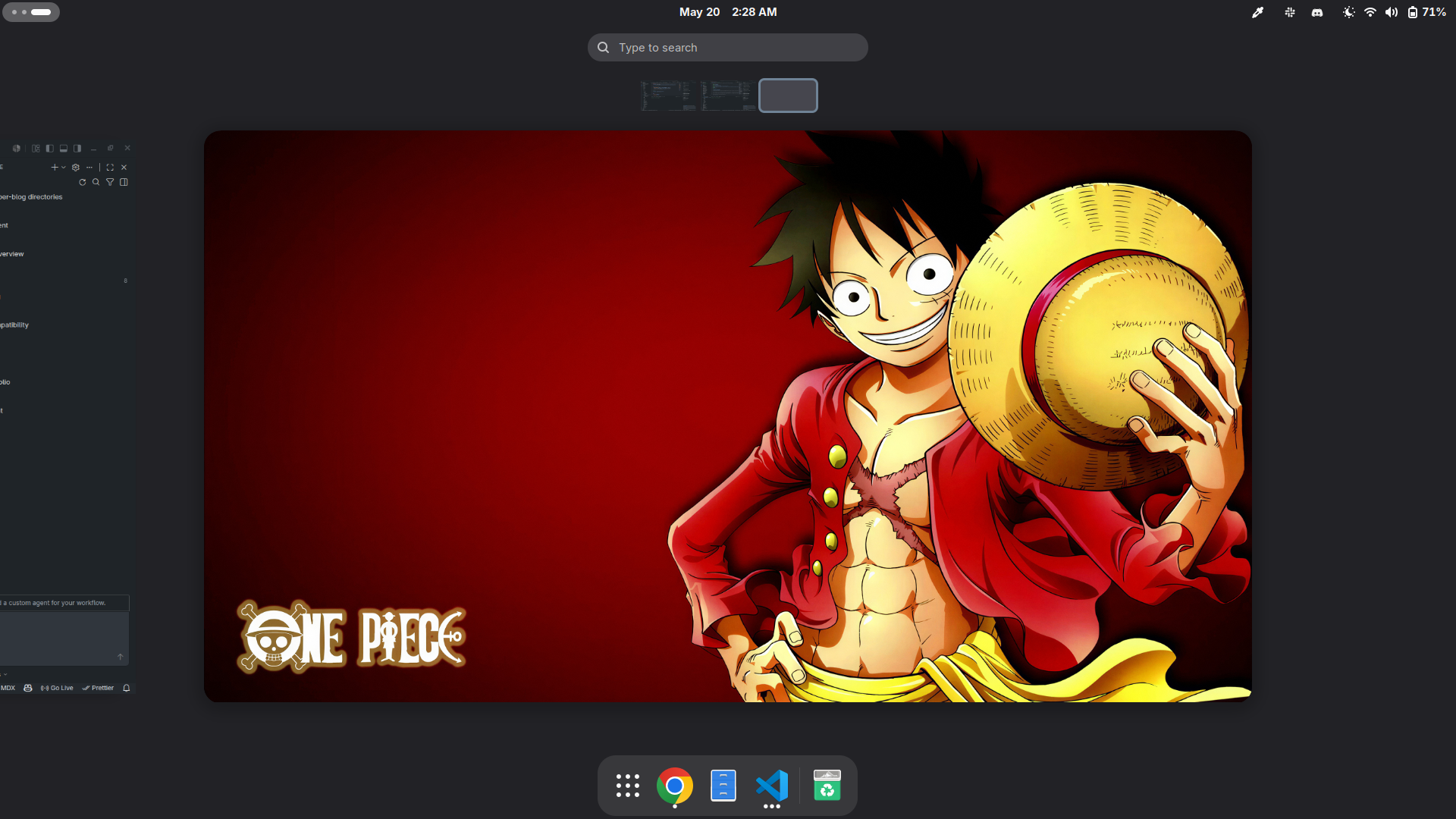The image size is (1456, 819).
Task: Select the first workspace thumbnail
Action: [668, 96]
